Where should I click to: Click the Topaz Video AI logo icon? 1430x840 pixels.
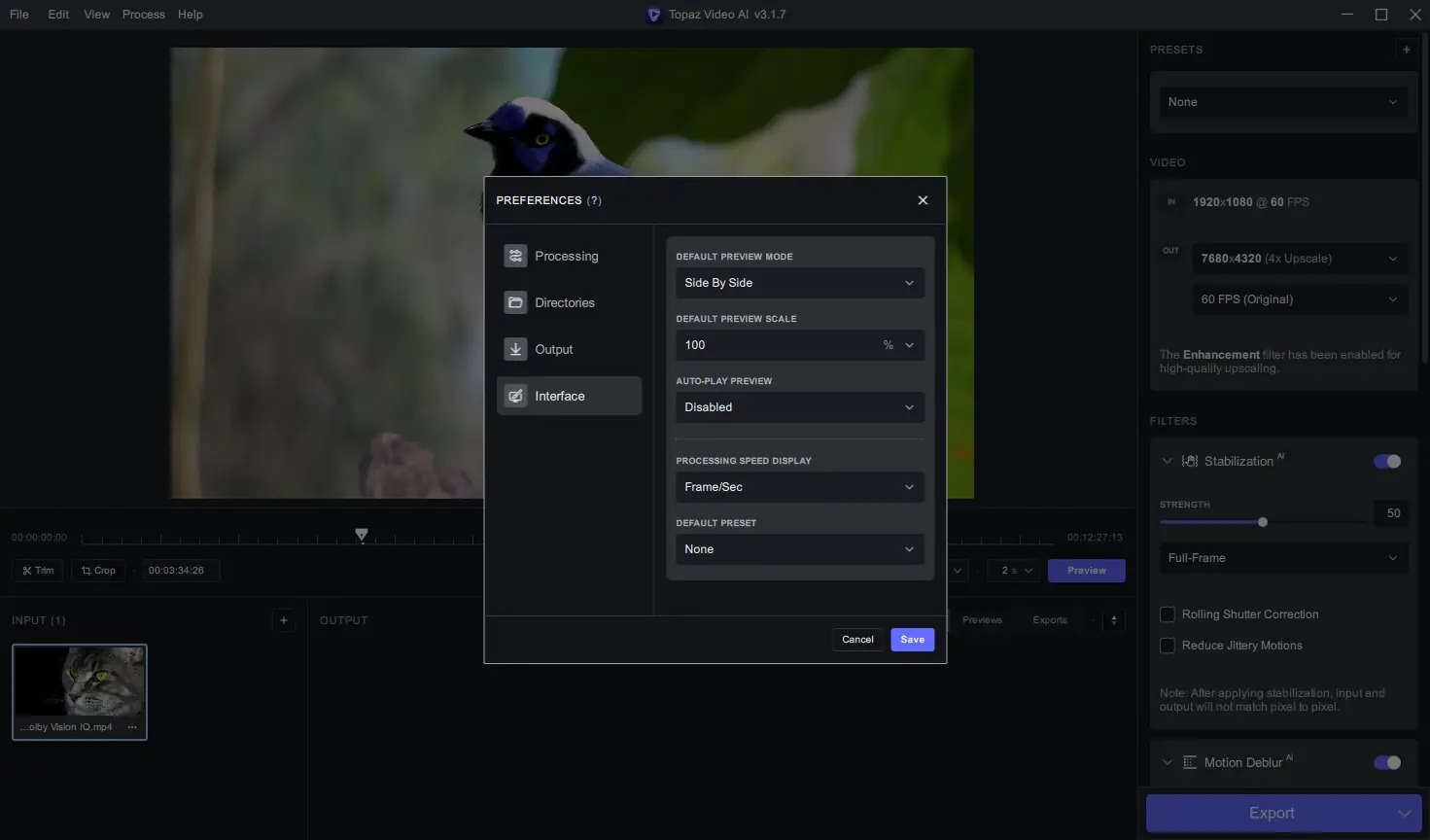tap(654, 15)
